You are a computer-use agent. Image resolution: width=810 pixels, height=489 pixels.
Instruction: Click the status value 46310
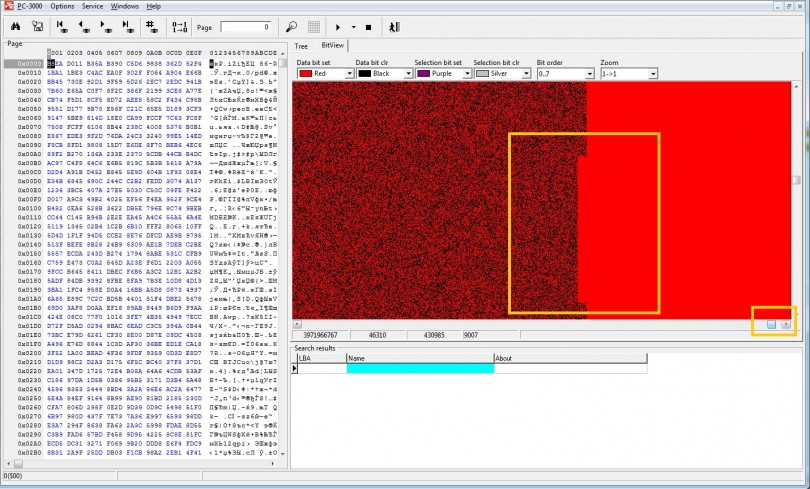[x=378, y=335]
